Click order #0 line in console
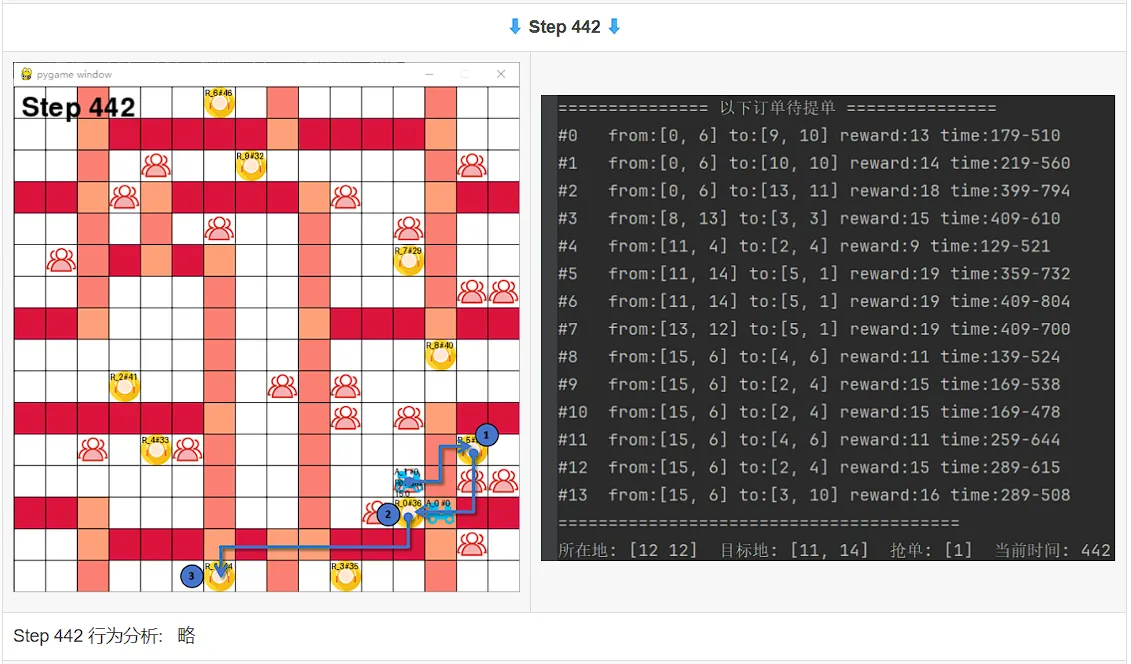Image resolution: width=1131 pixels, height=664 pixels. pyautogui.click(x=809, y=136)
